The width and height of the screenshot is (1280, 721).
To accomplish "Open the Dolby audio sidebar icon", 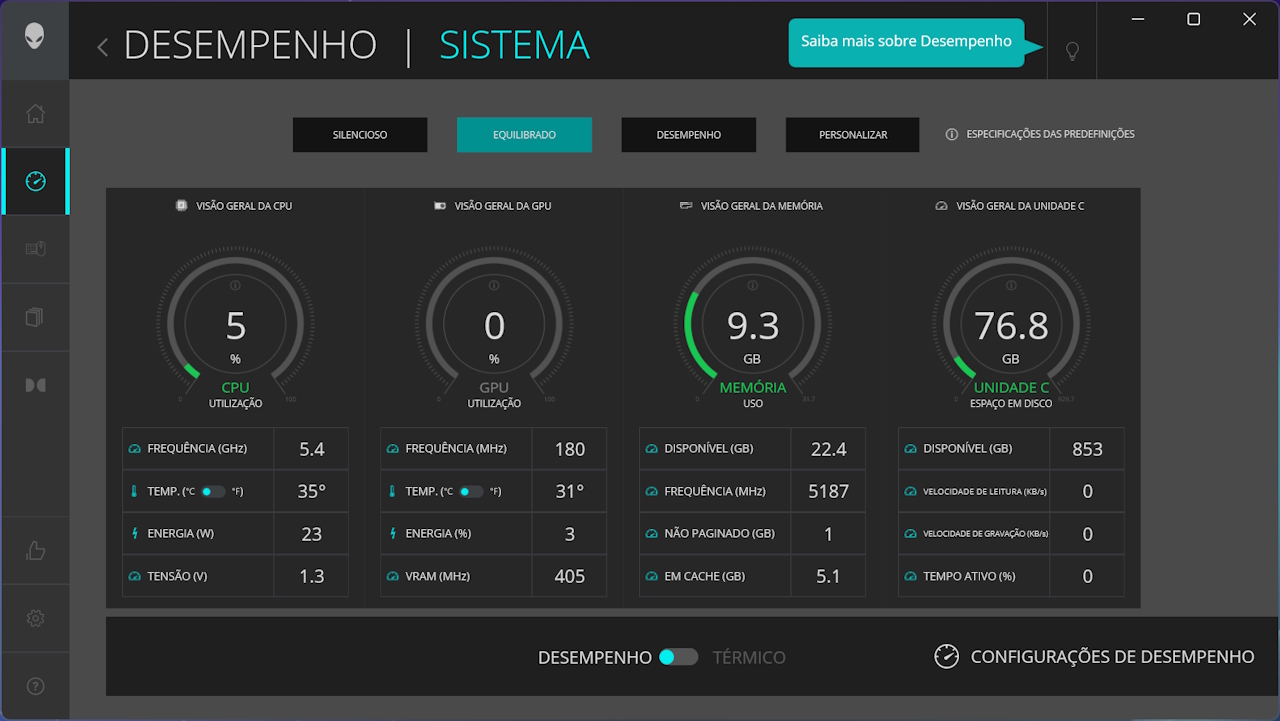I will point(35,385).
